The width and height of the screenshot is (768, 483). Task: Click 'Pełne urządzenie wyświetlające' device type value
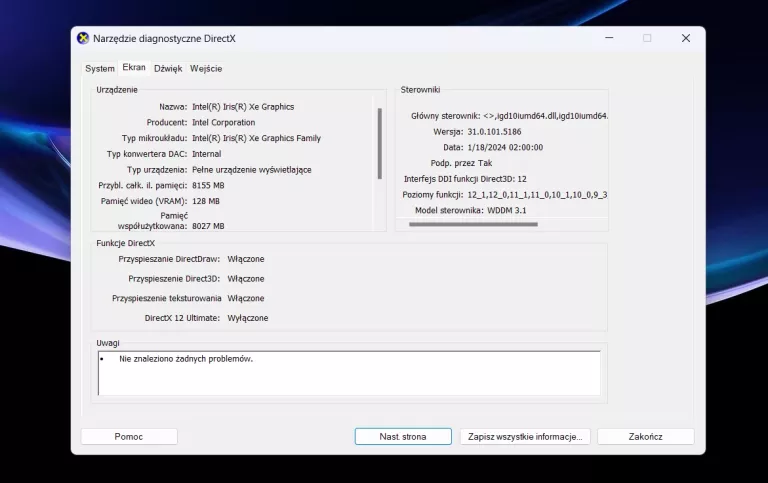click(x=252, y=169)
